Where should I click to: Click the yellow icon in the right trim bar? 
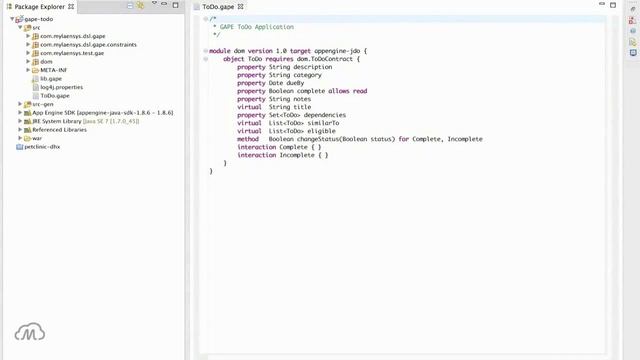coord(633,42)
